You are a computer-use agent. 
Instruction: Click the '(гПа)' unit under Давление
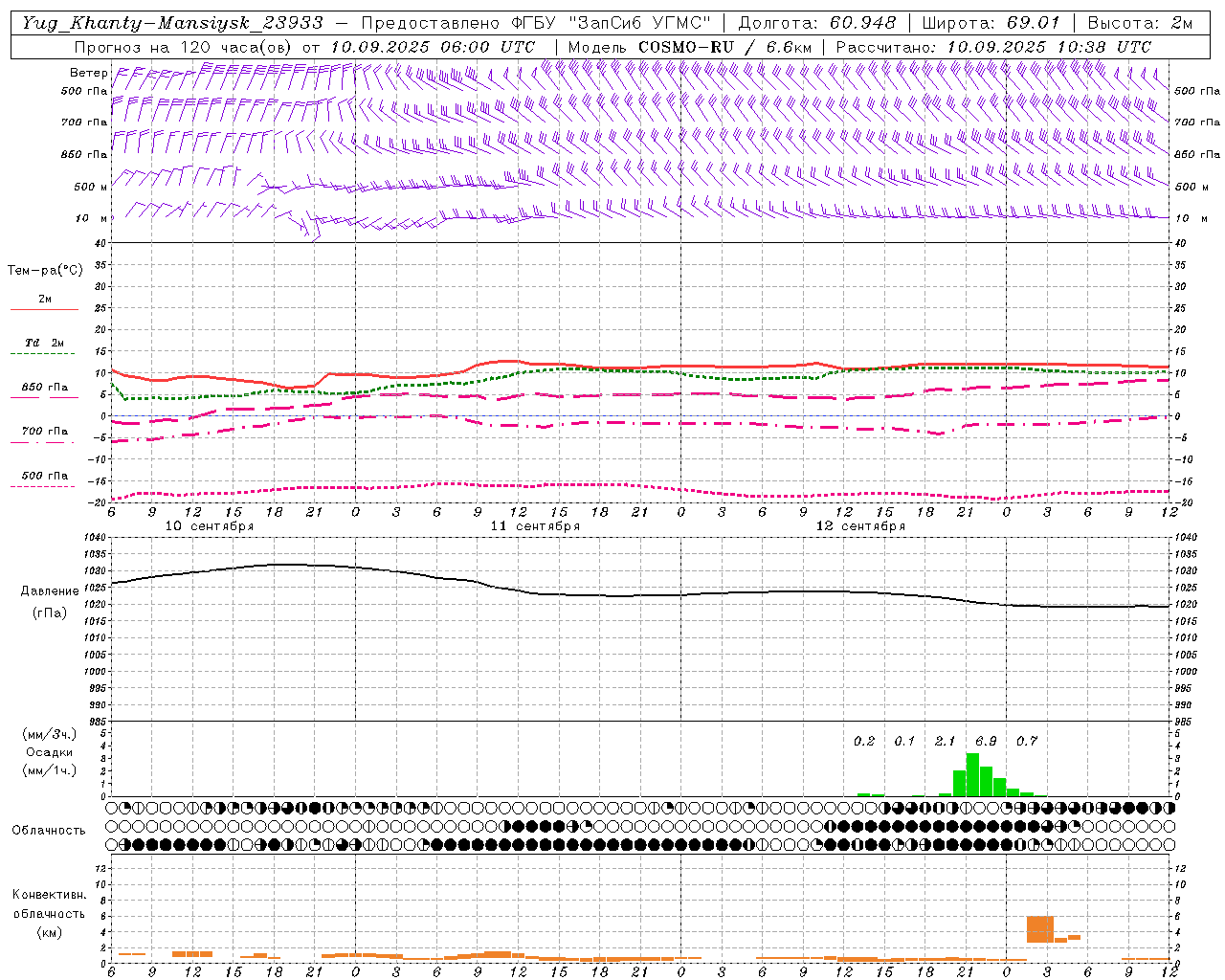point(49,612)
